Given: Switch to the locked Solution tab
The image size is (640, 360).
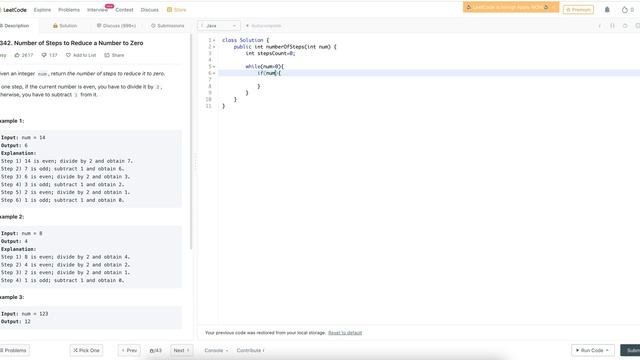Looking at the screenshot, I should 65,26.
